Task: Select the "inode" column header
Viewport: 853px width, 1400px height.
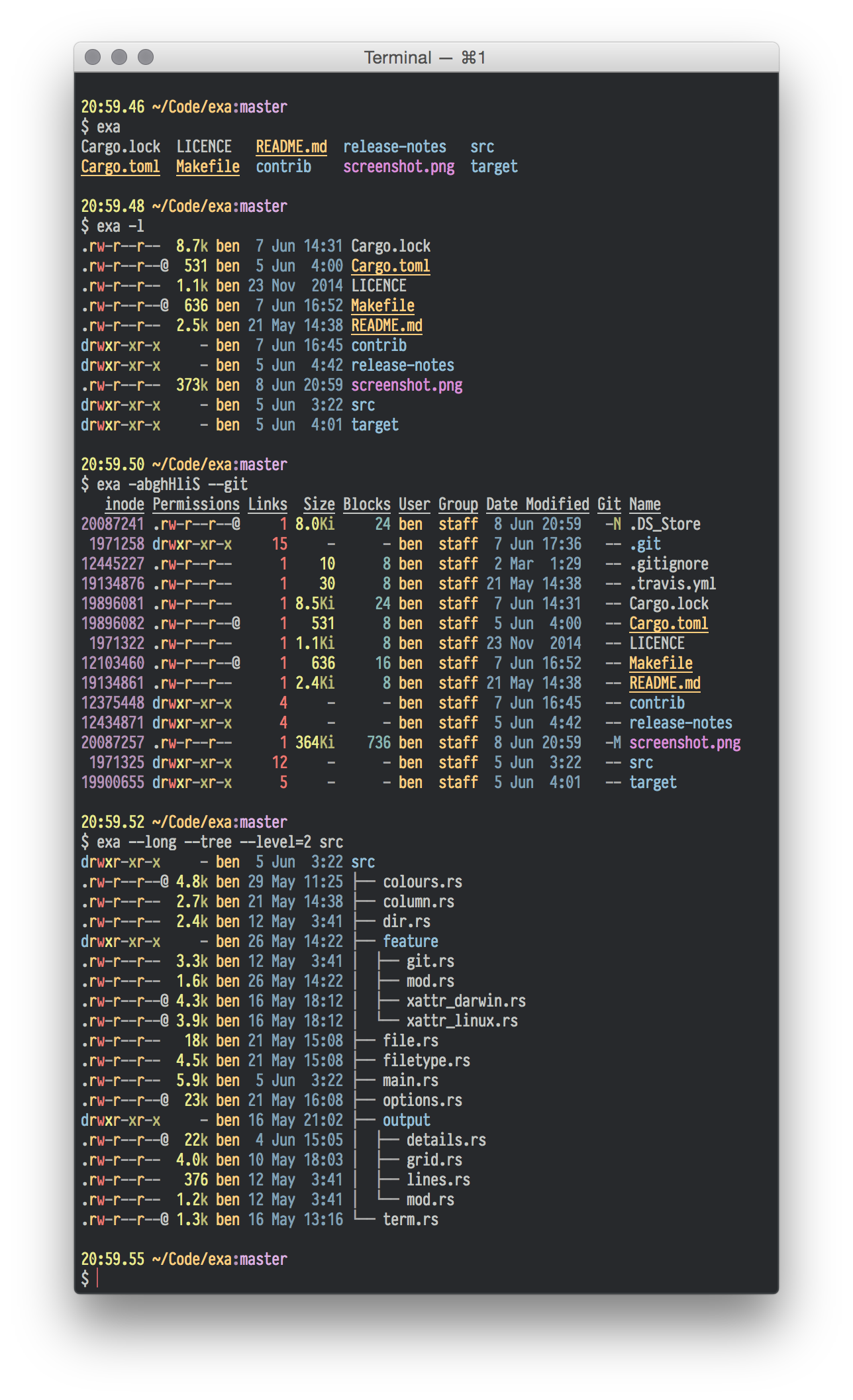Action: click(x=125, y=504)
